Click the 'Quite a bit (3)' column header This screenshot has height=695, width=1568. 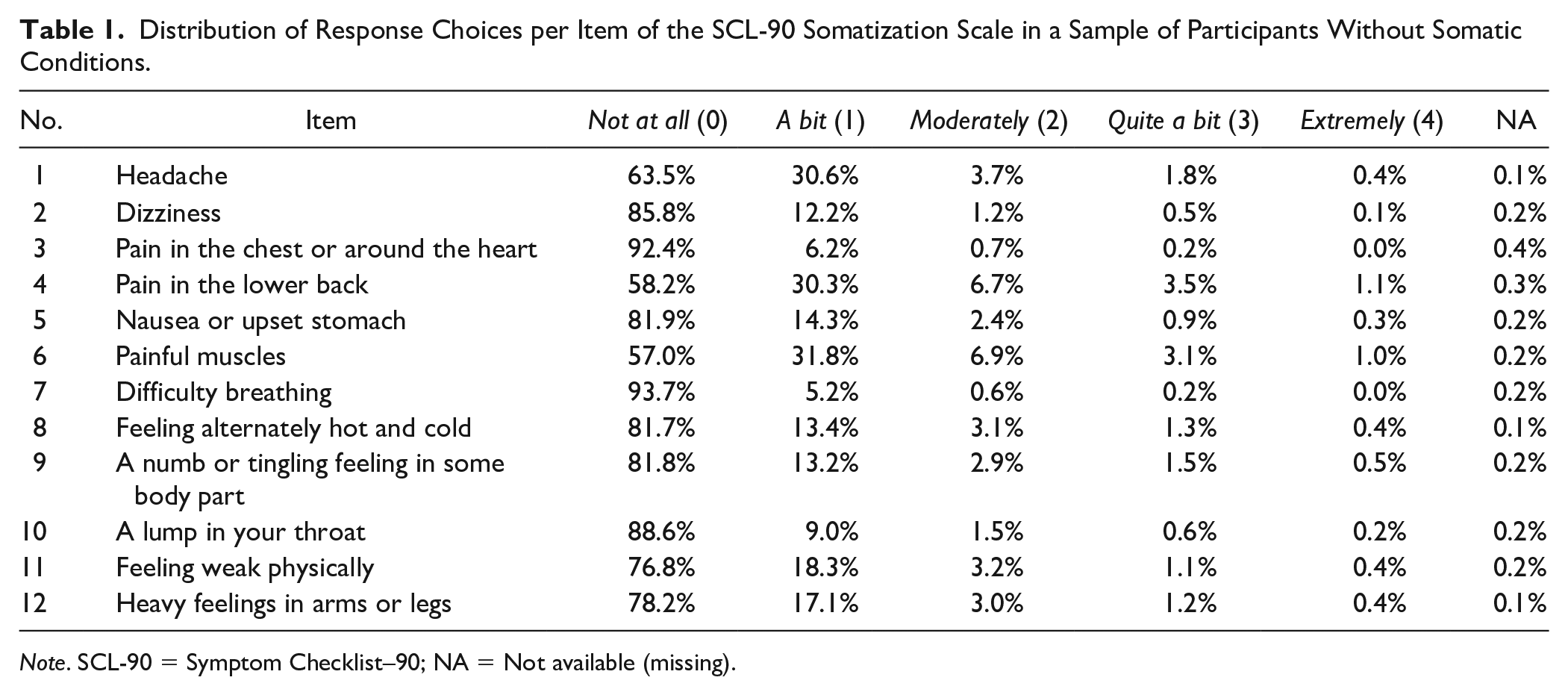[x=1183, y=120]
